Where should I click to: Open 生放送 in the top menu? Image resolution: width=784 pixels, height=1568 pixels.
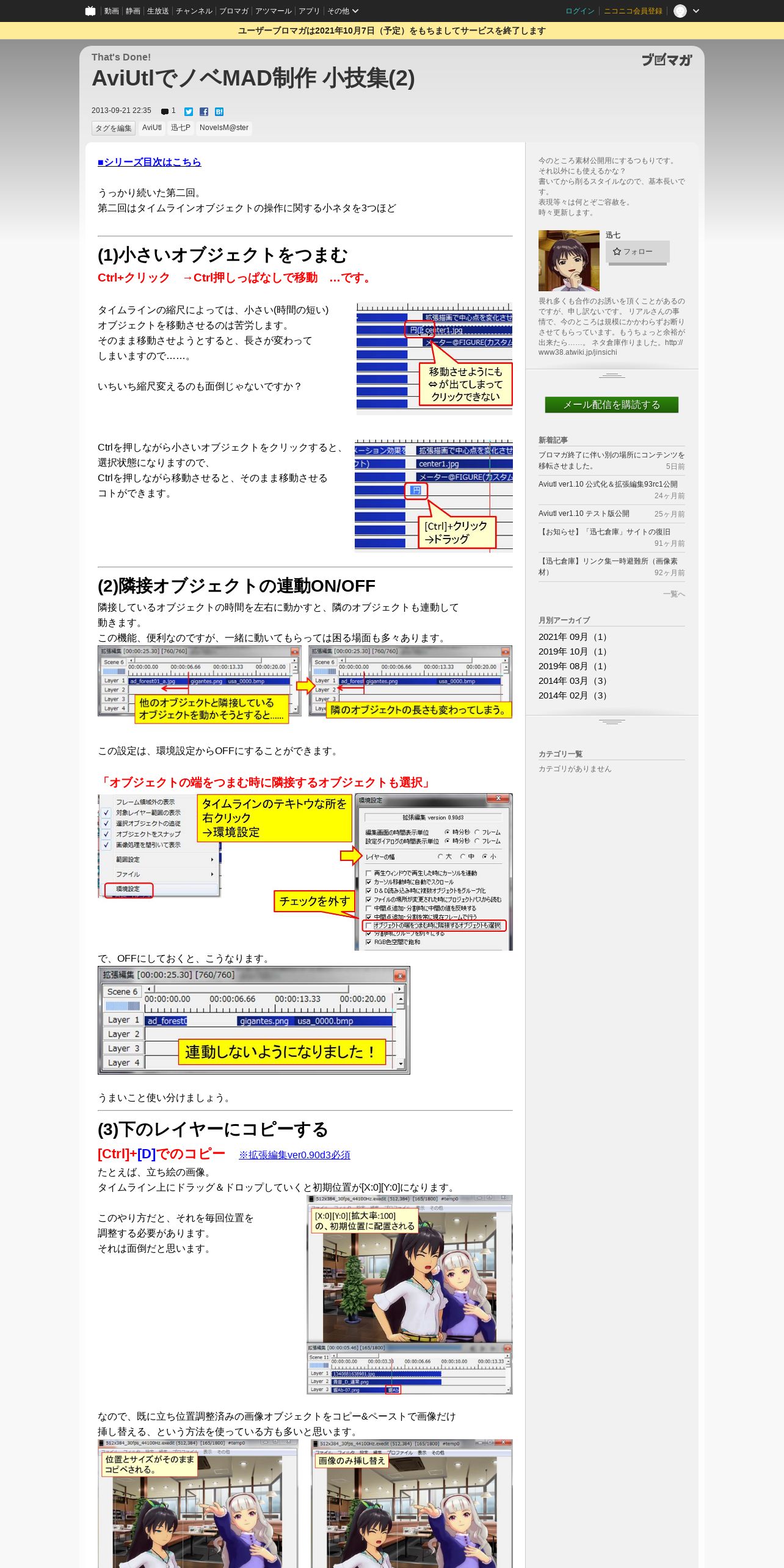(x=158, y=11)
